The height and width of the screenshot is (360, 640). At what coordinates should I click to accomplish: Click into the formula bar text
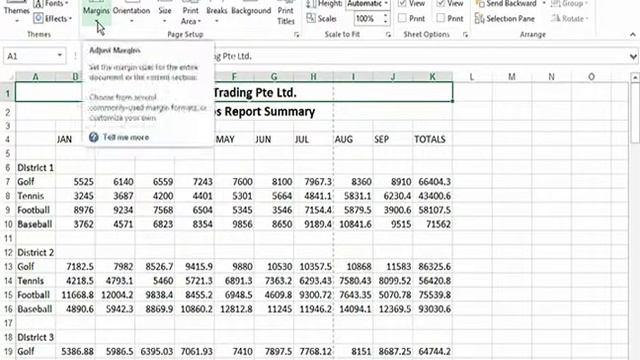[x=420, y=56]
